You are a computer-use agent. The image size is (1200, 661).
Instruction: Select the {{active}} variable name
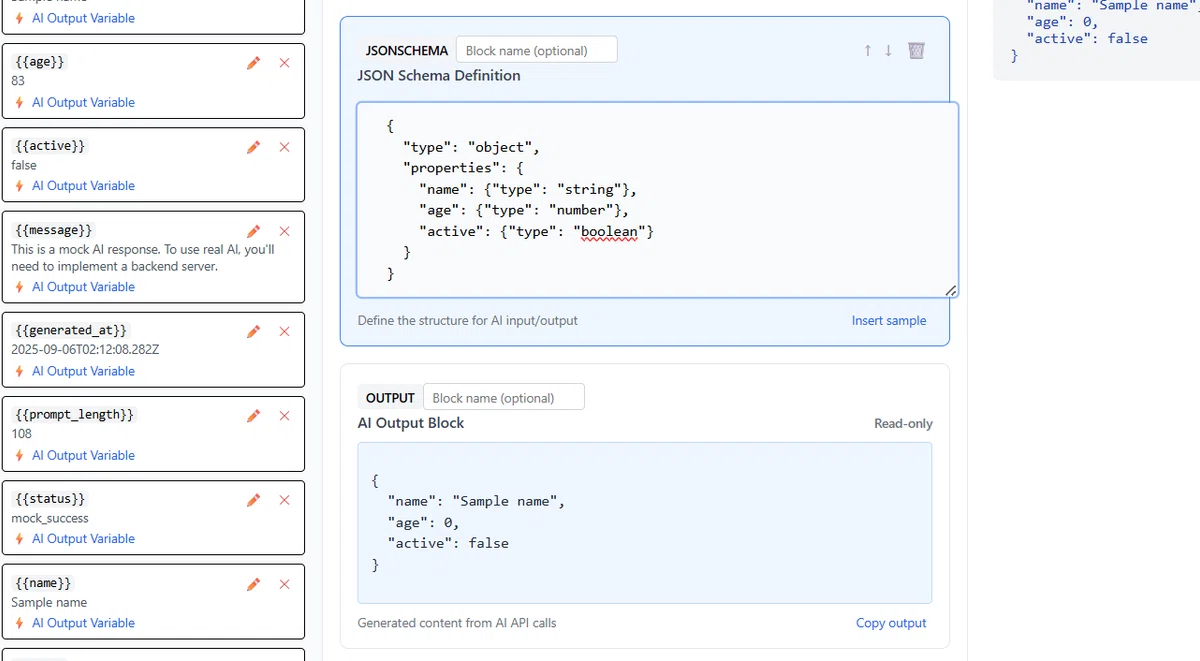click(x=51, y=145)
